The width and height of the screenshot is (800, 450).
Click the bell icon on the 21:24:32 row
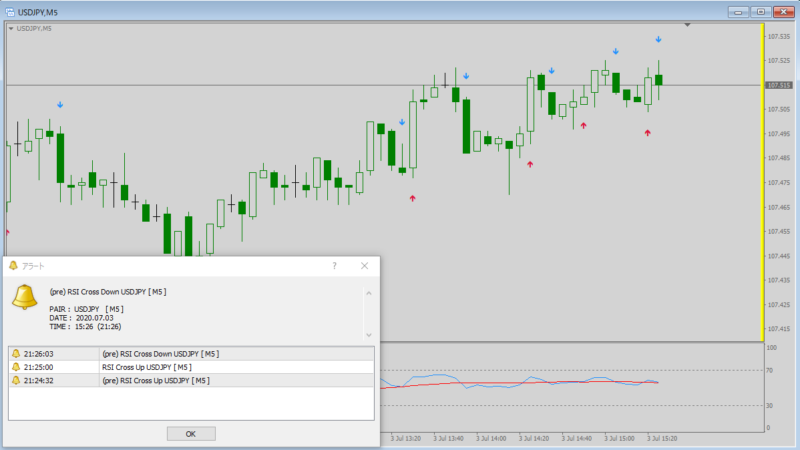click(x=16, y=380)
